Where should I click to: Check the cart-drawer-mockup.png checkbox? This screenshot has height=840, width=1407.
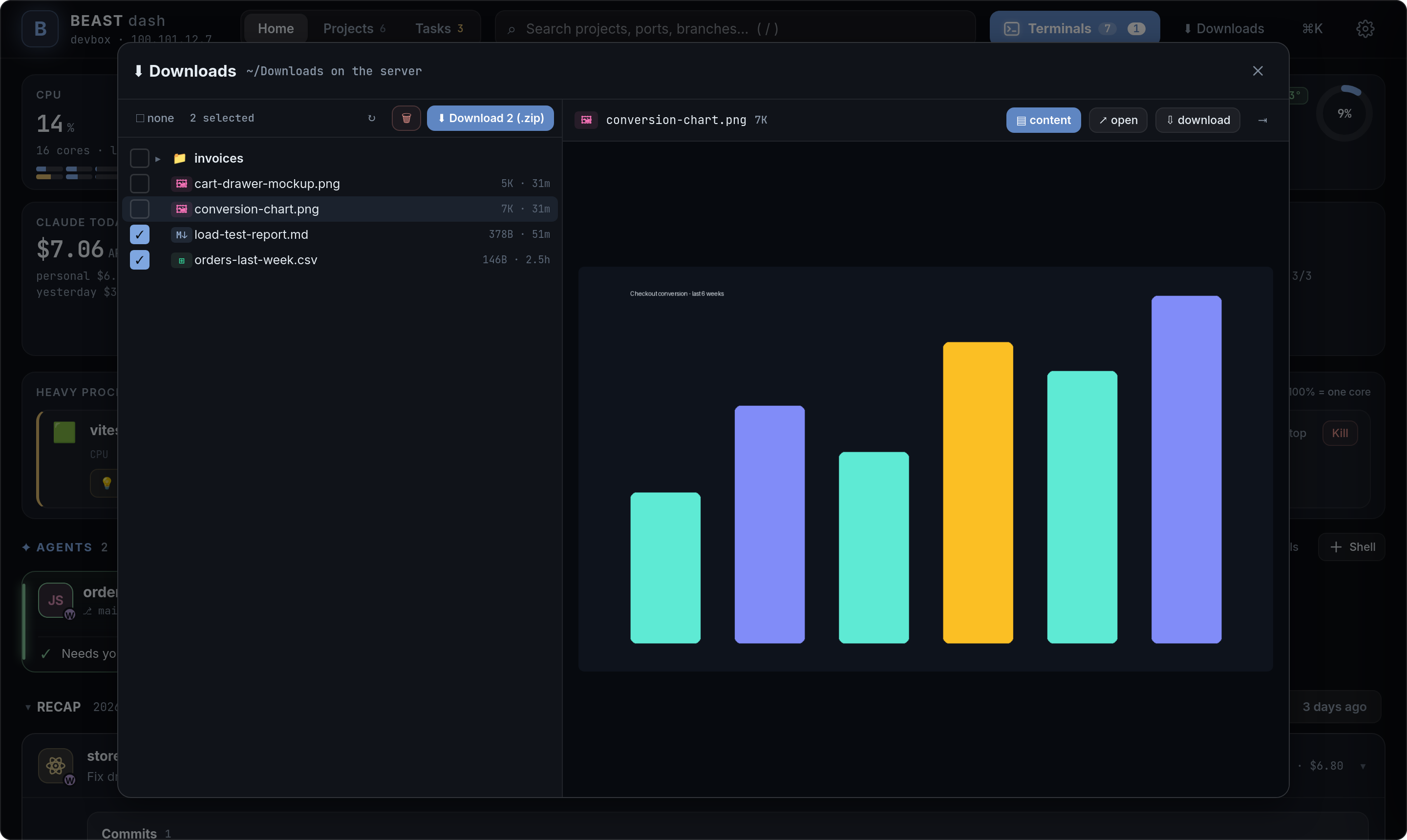(139, 184)
